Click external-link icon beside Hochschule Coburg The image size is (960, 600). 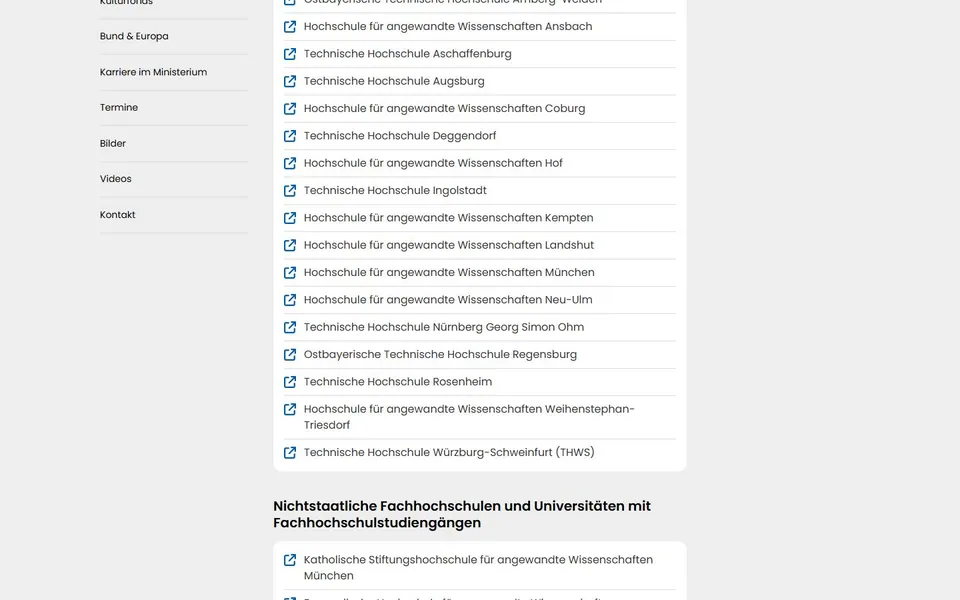[x=290, y=109]
